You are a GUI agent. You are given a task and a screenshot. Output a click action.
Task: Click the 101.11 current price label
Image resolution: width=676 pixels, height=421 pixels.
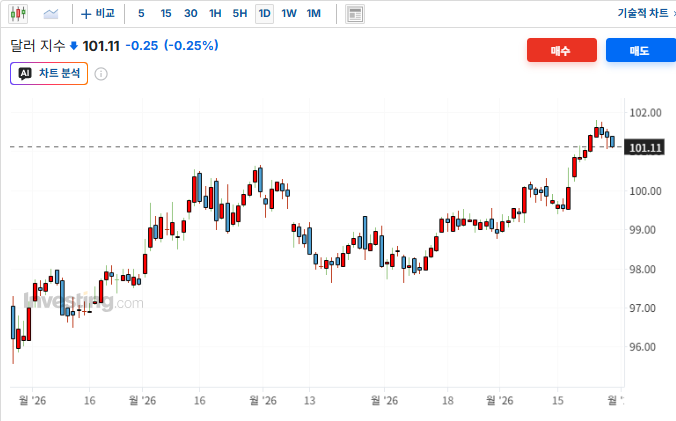tap(645, 148)
